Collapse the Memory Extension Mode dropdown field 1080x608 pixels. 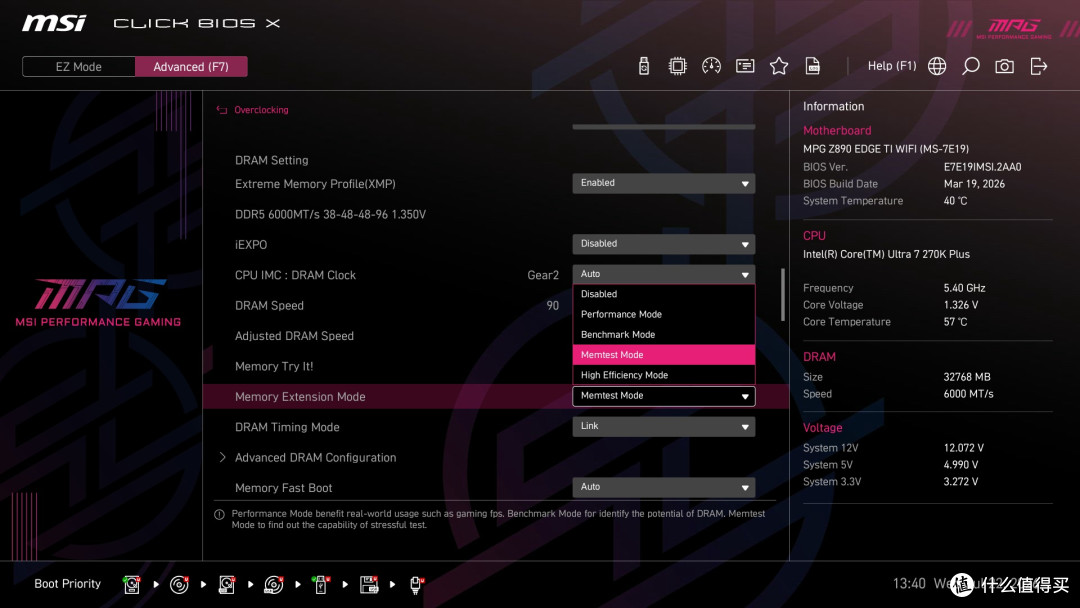coord(663,396)
